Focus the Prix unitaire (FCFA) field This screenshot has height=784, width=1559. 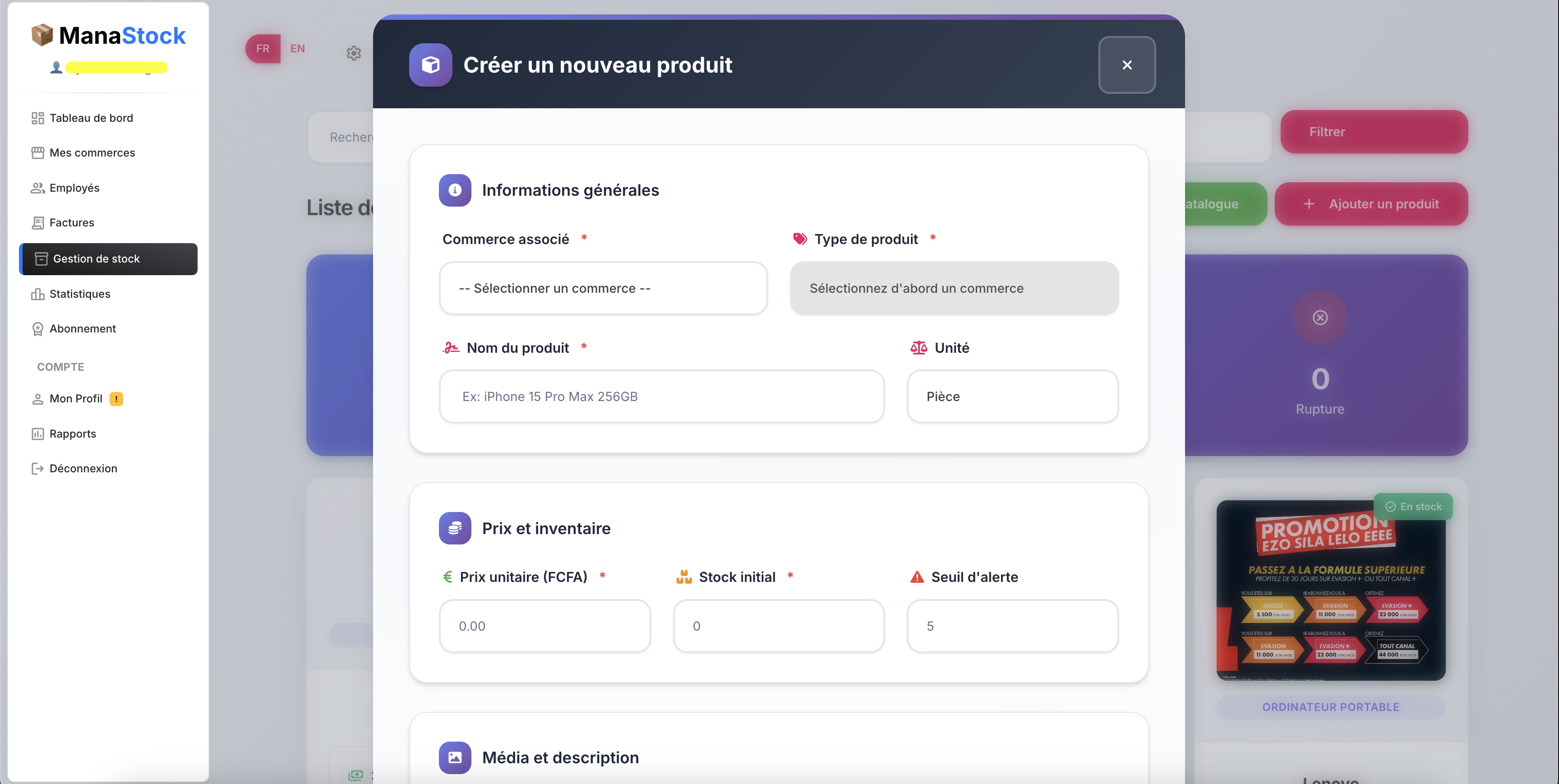tap(544, 626)
